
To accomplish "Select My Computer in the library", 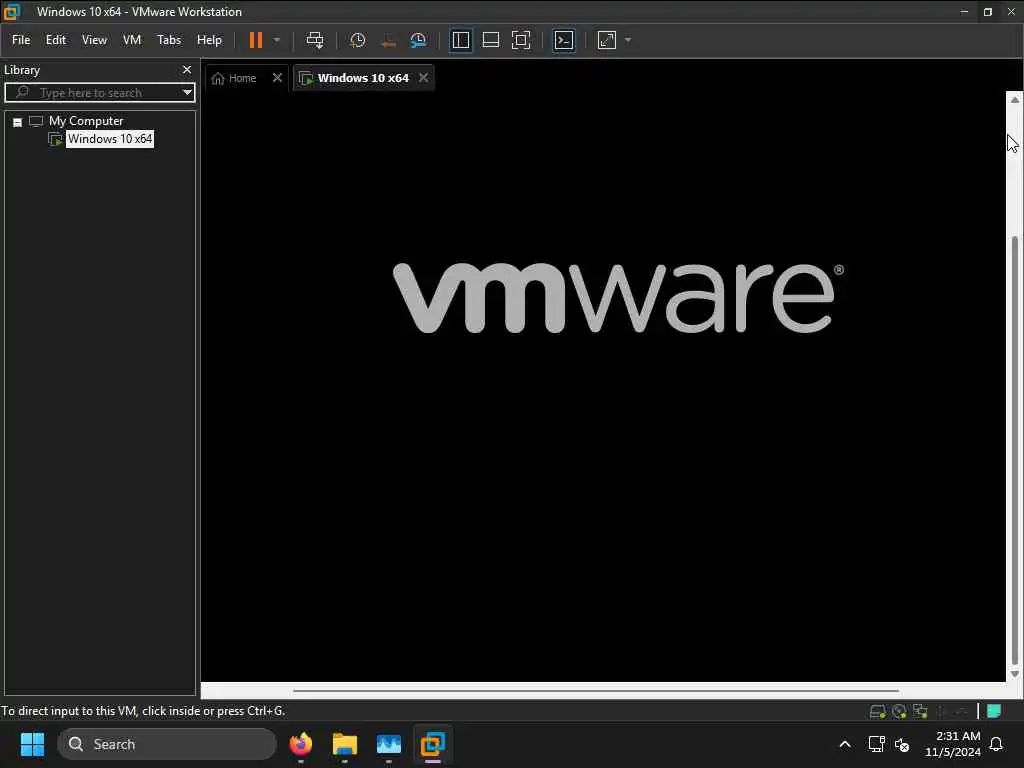I will 86,121.
